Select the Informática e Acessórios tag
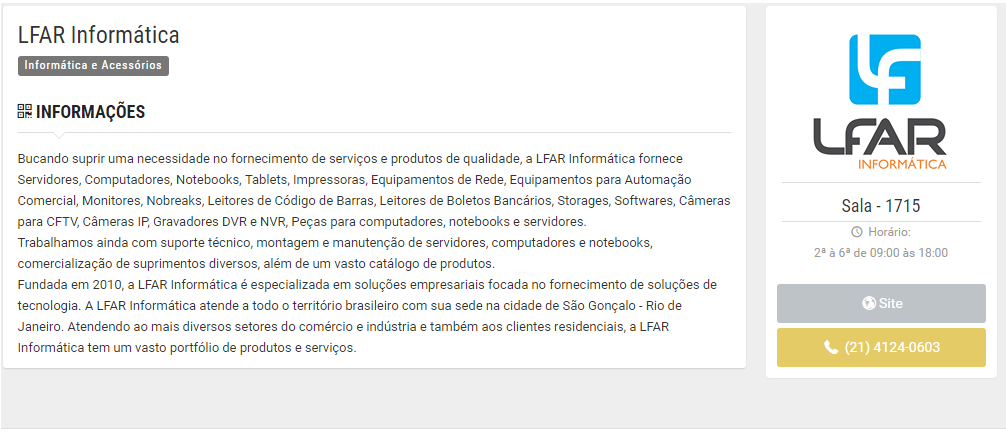The image size is (1006, 432). coord(94,65)
